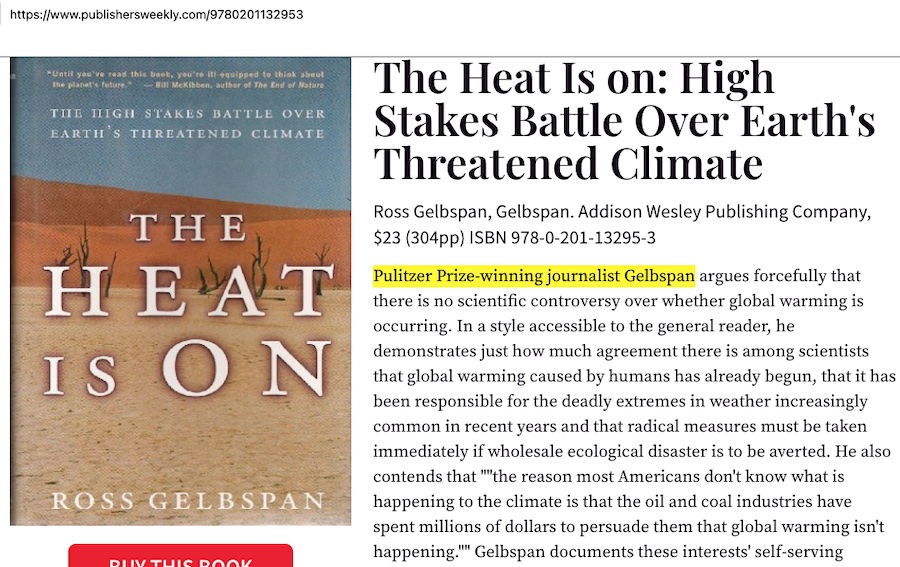Click the 'IS ON' text on cover
The width and height of the screenshot is (900, 567).
[x=187, y=370]
